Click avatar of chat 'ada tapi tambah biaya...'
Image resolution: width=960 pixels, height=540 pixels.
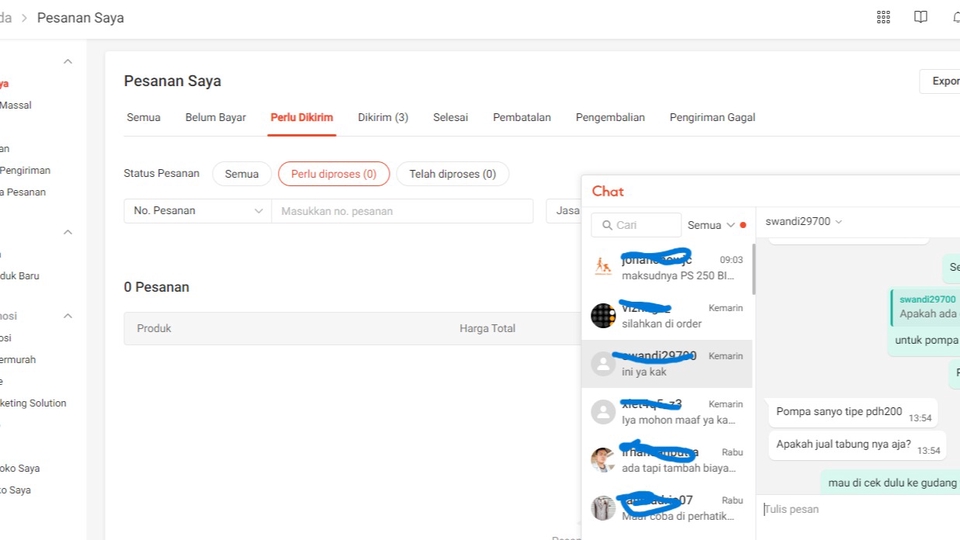point(603,460)
